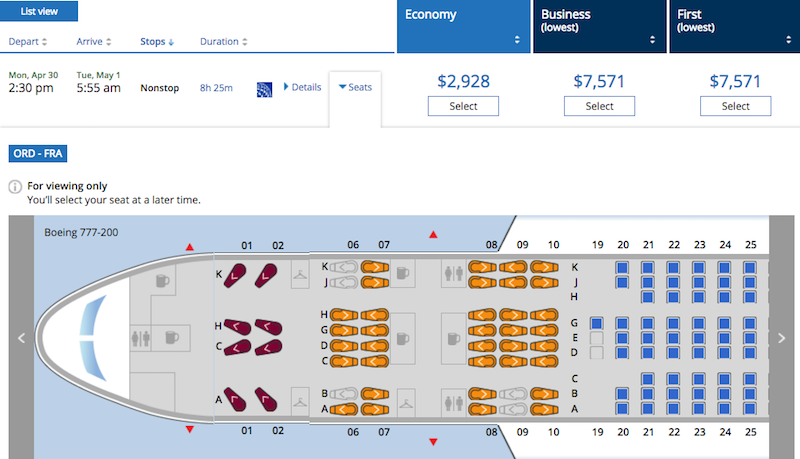
Task: Sort by the Economy fare column
Action: point(463,26)
